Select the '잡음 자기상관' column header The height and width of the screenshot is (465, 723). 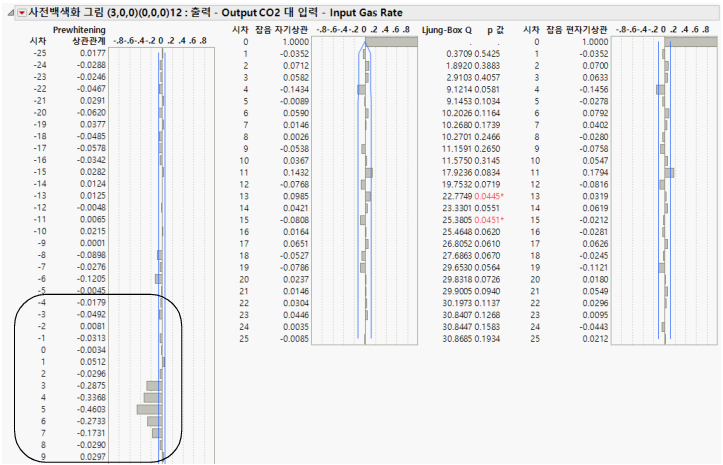[x=282, y=30]
